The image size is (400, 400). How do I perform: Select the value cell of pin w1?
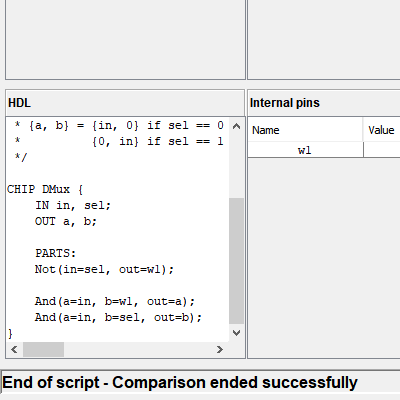tap(382, 150)
